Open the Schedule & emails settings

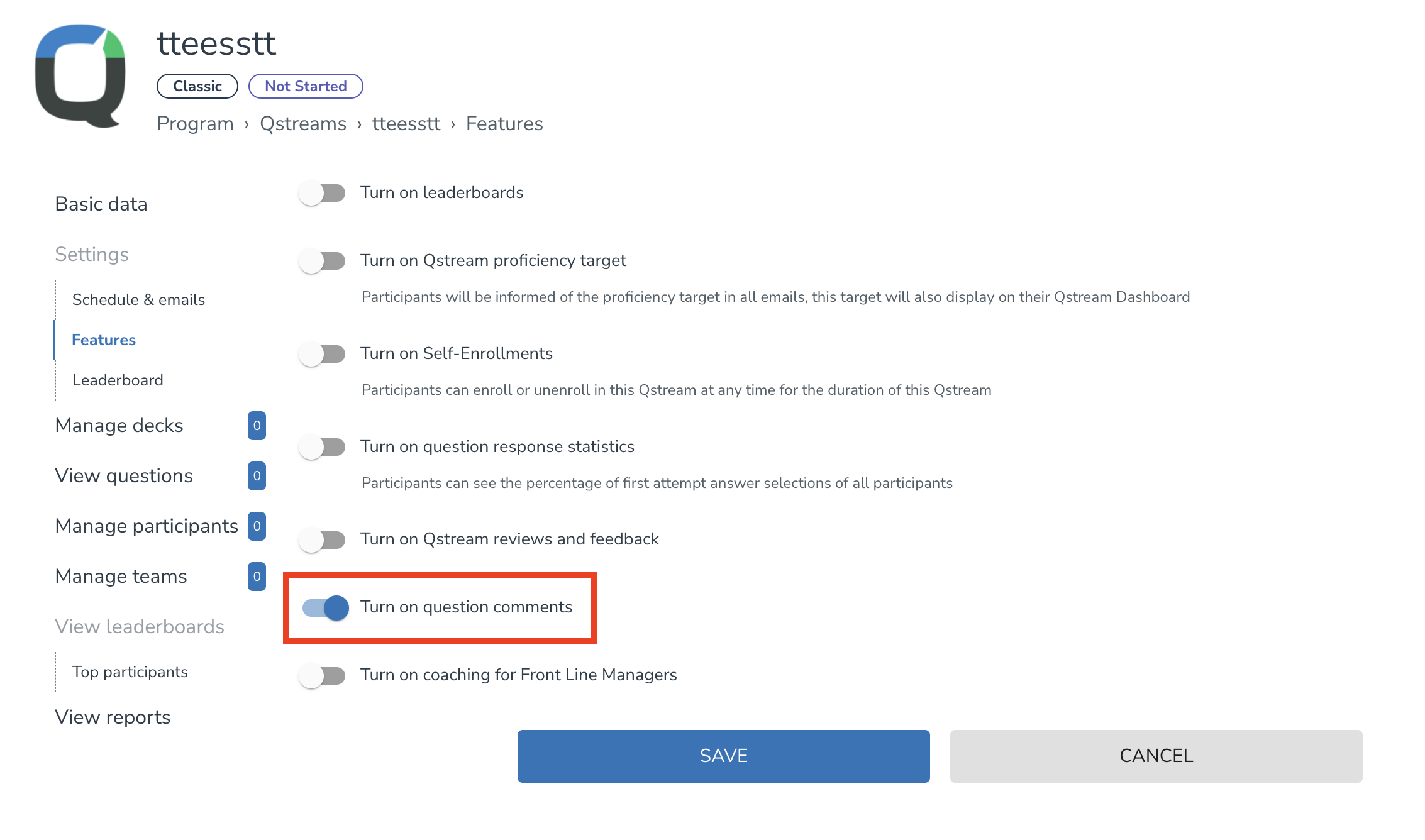(138, 300)
